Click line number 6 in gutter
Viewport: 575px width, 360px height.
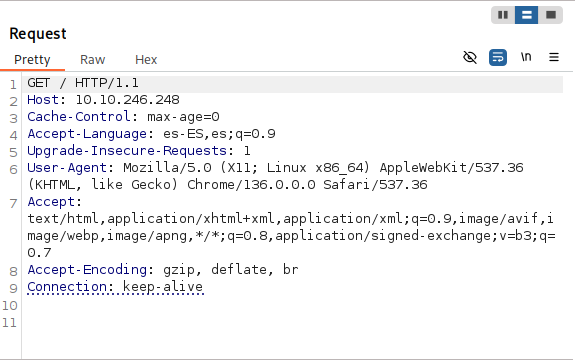coord(13,169)
